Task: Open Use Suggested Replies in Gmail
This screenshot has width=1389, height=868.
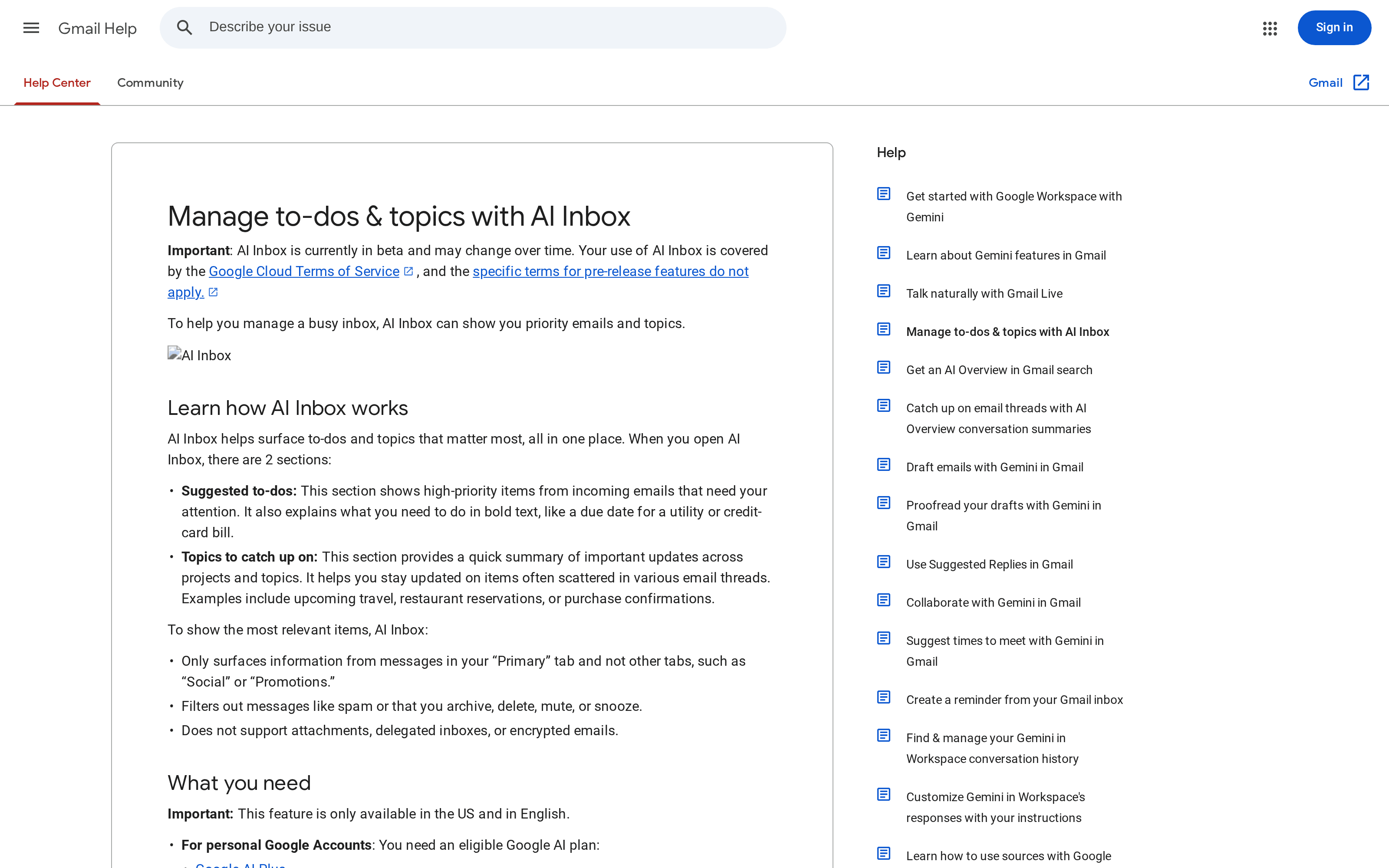Action: [990, 564]
